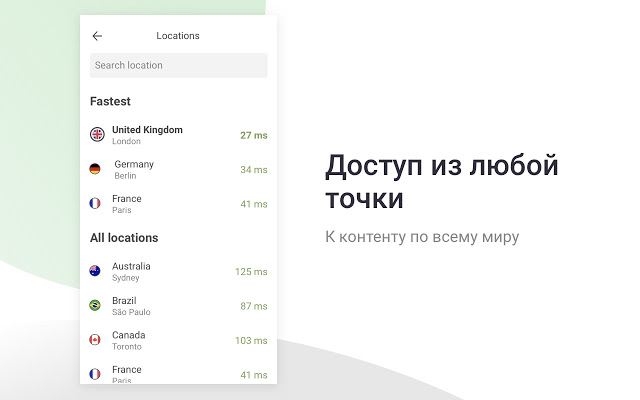Select the United Kingdom flag icon
Screen dimensions: 640x400
point(97,134)
